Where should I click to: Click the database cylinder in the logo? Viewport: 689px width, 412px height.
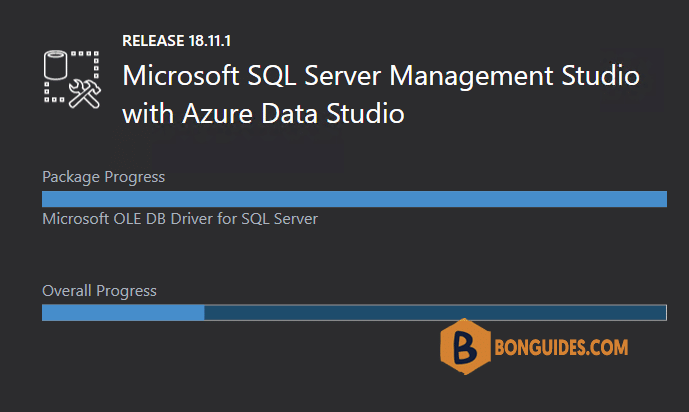pyautogui.click(x=56, y=65)
